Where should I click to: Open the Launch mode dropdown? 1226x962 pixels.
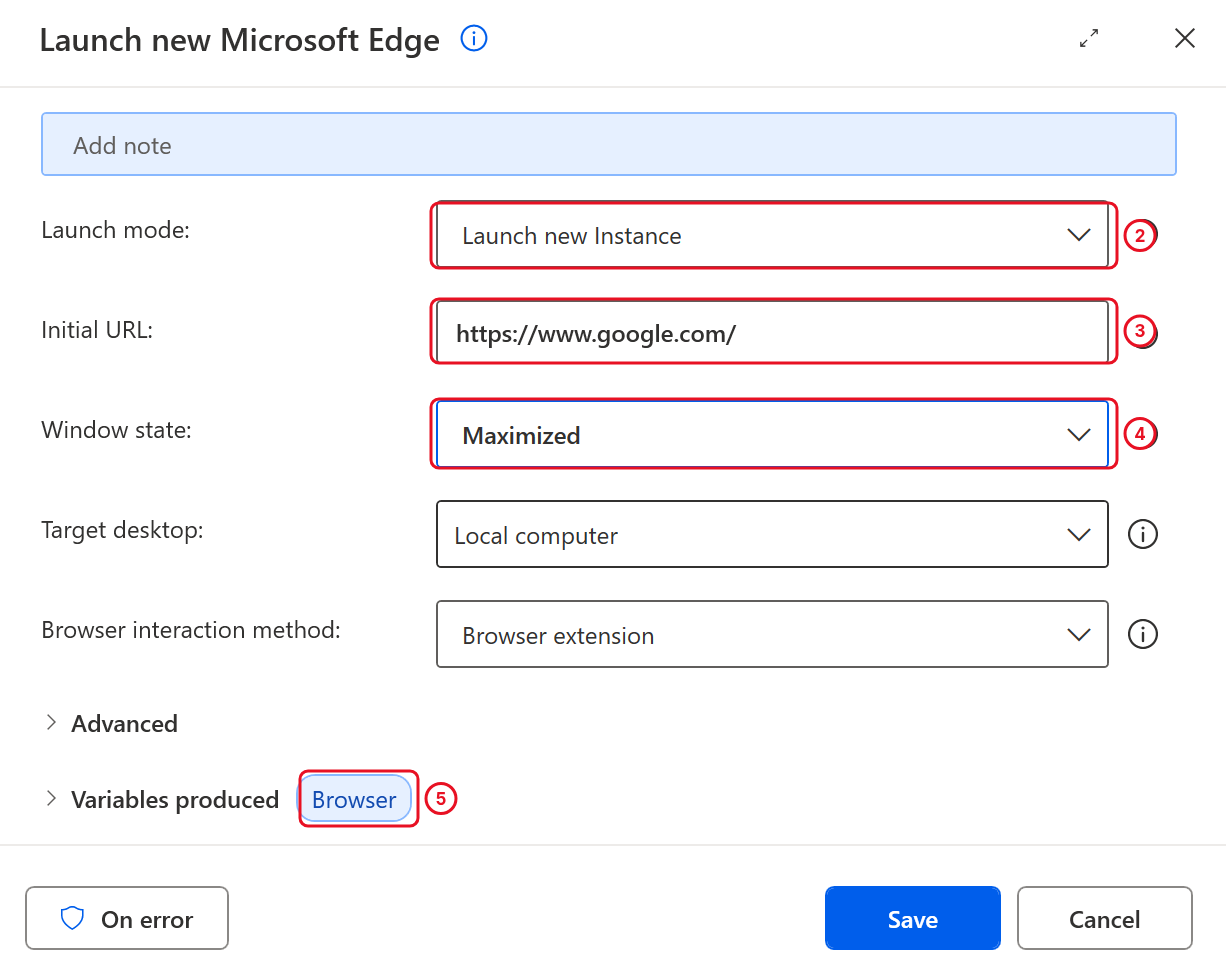tap(772, 235)
